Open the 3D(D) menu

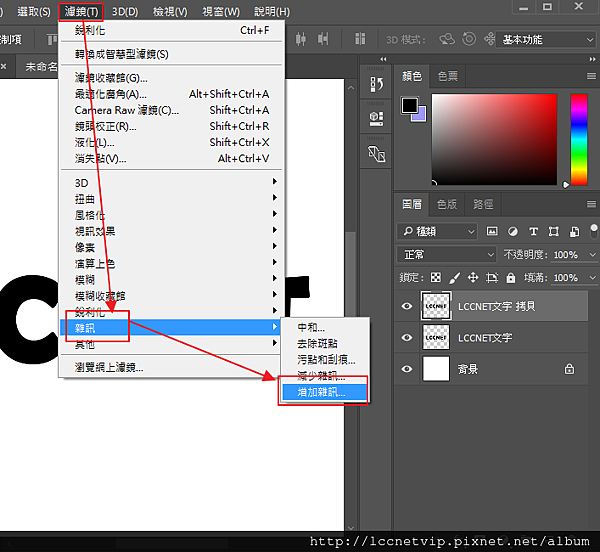pos(125,11)
